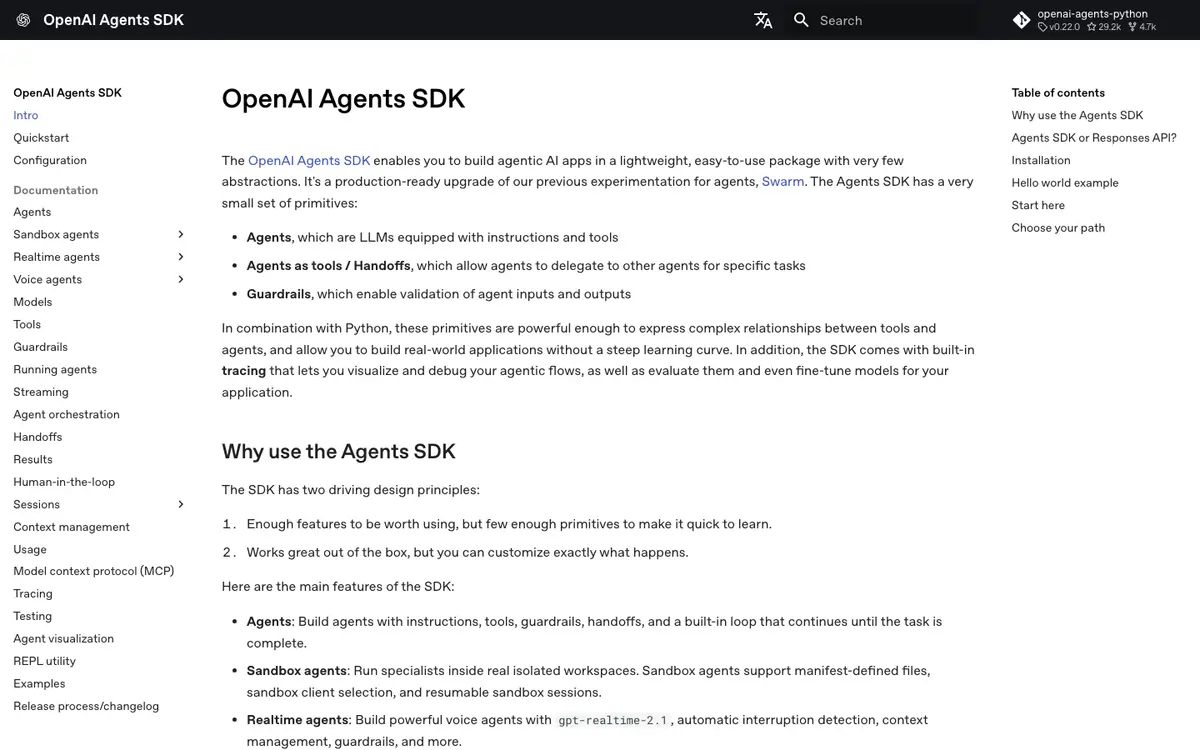Open Realtime agents in the sidebar
The width and height of the screenshot is (1200, 750).
(x=56, y=257)
